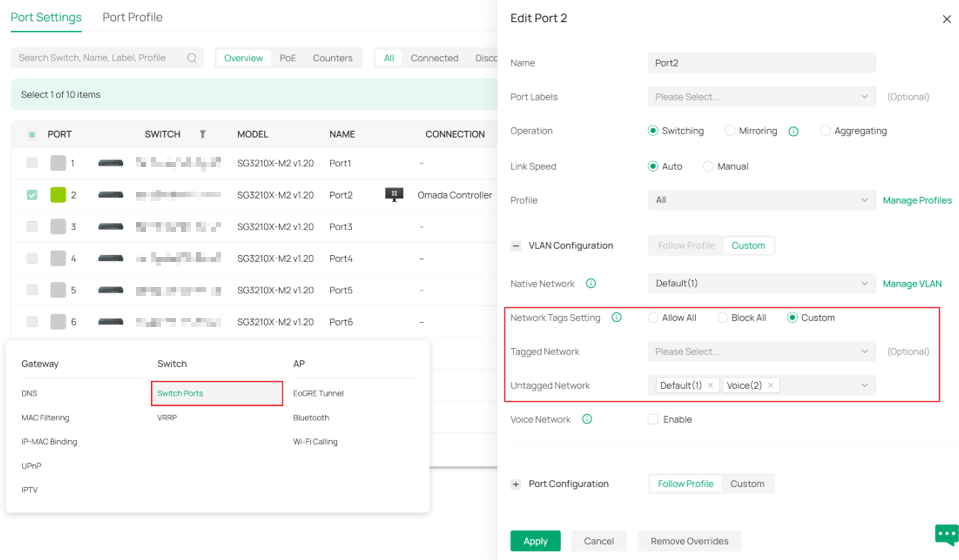Viewport: 959px width, 560px height.
Task: Check the checkbox for port 6
Action: tap(32, 322)
